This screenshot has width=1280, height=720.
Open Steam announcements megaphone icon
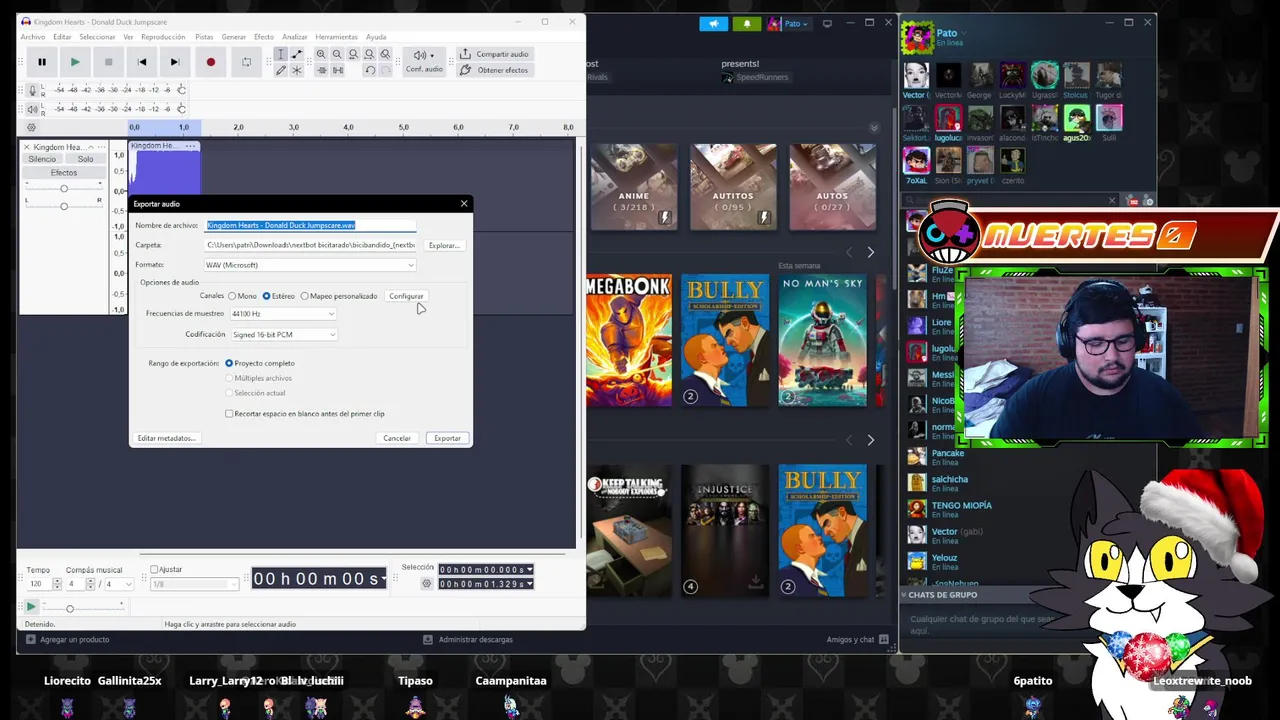click(x=714, y=24)
